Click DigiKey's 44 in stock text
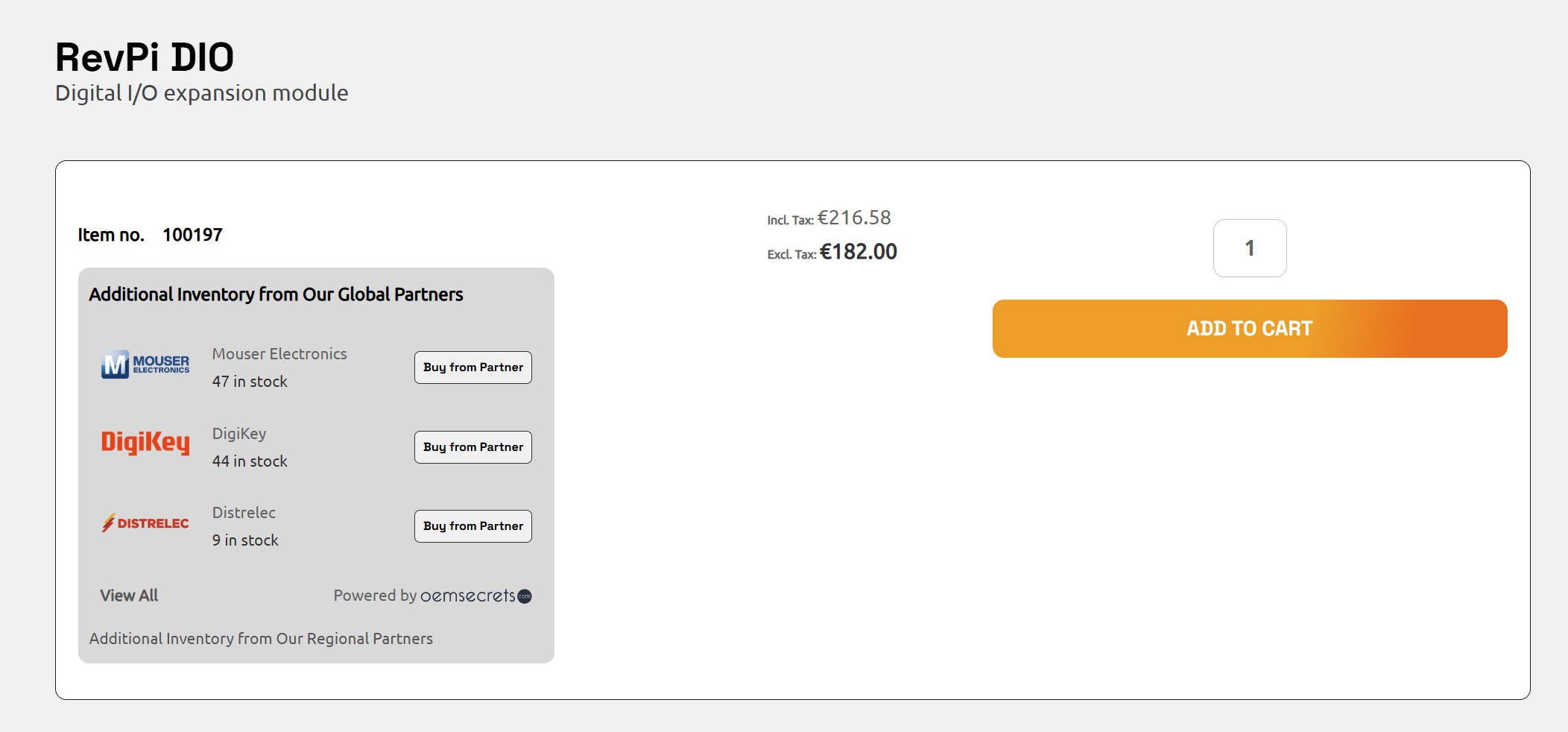The image size is (1568, 732). (x=250, y=461)
